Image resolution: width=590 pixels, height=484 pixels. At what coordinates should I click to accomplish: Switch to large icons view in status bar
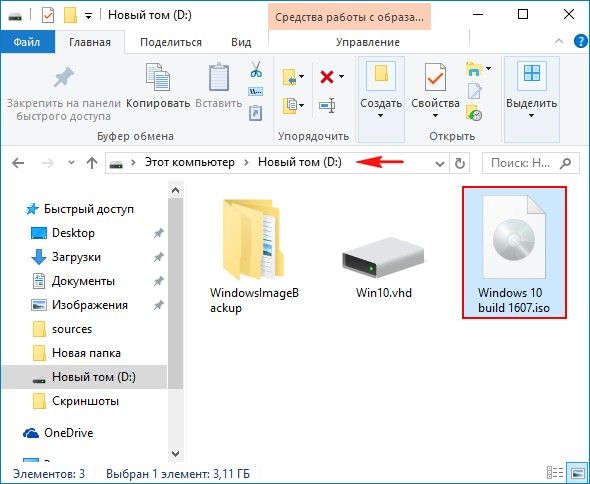pos(576,473)
